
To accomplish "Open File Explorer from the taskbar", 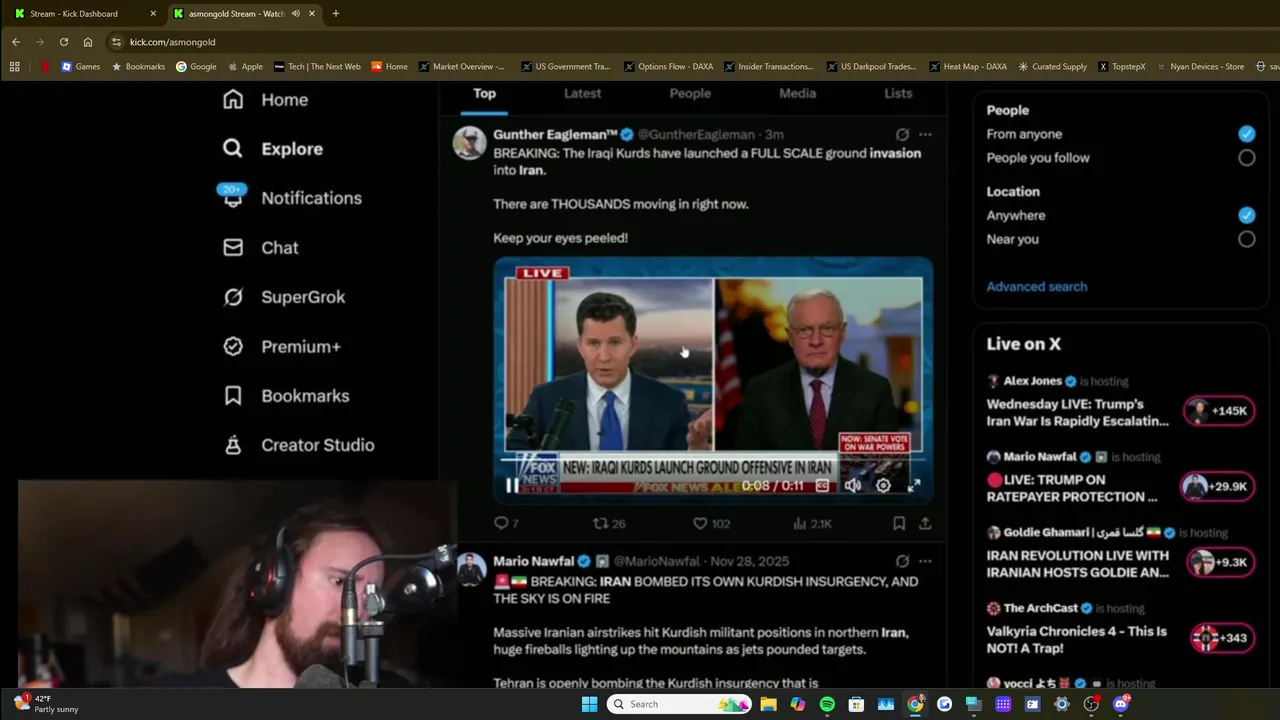I will (x=768, y=704).
